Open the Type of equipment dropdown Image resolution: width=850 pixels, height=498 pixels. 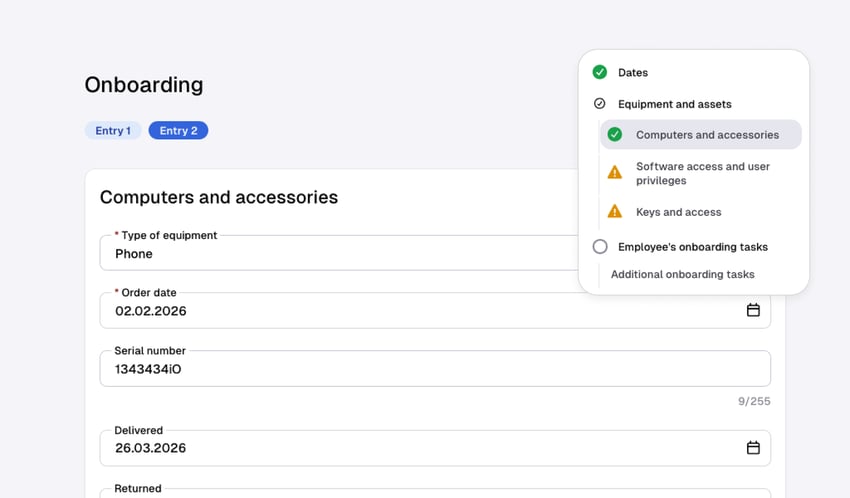click(340, 253)
